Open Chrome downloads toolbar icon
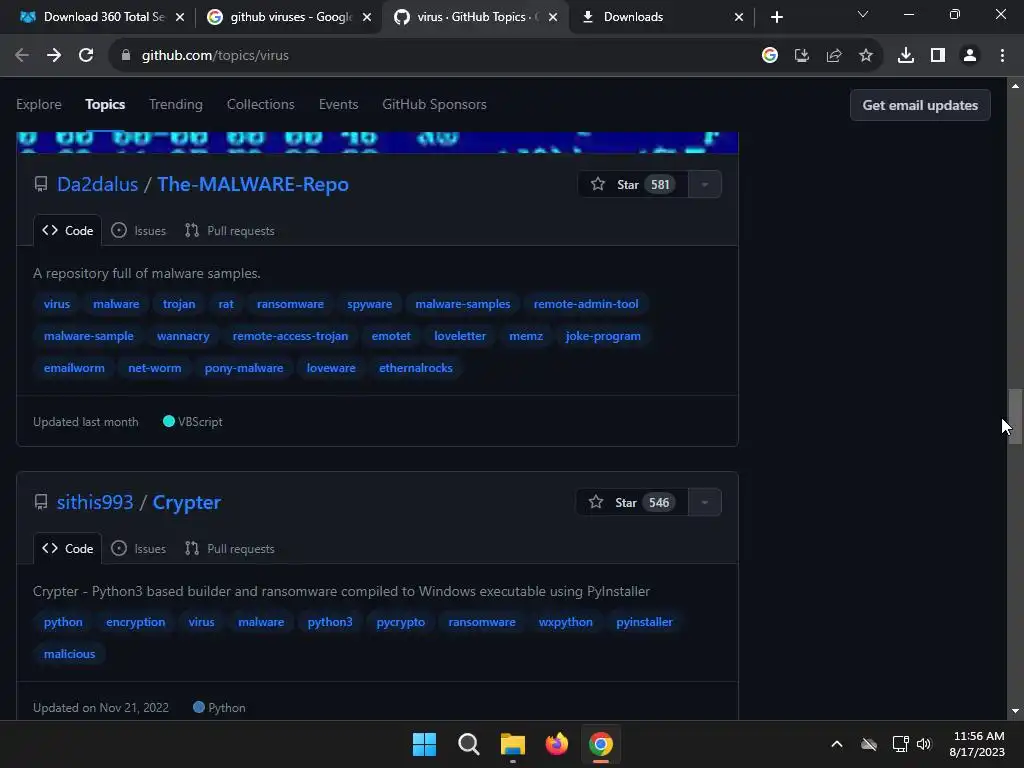Image resolution: width=1024 pixels, height=768 pixels. point(906,56)
